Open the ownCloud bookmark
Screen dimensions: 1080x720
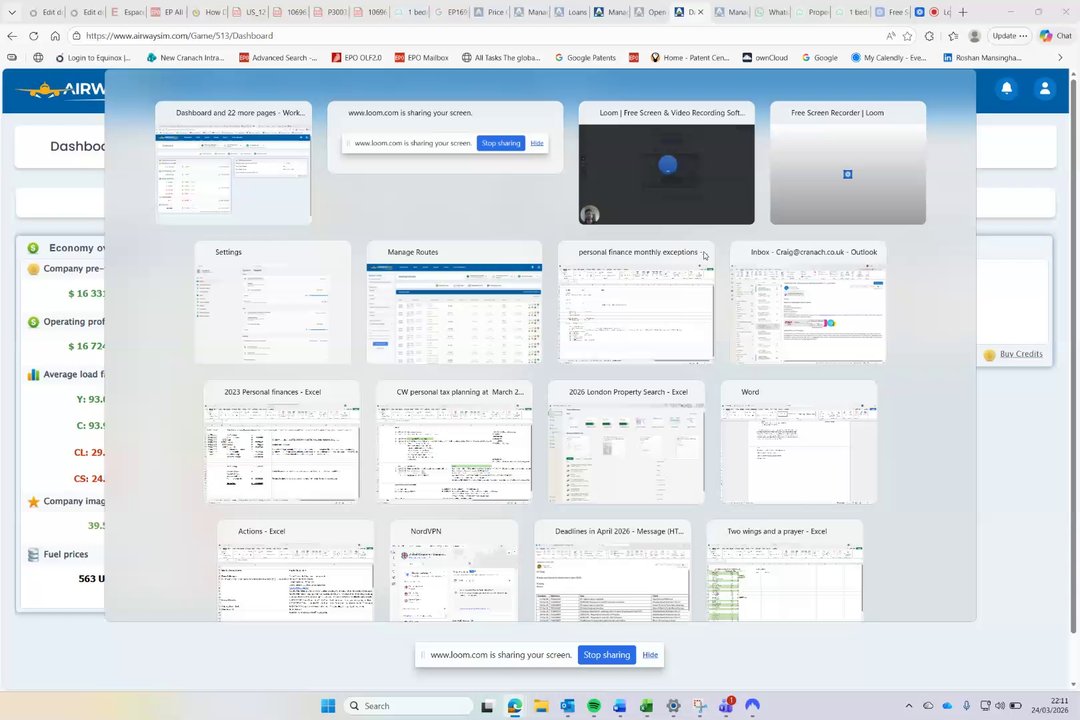pos(765,58)
